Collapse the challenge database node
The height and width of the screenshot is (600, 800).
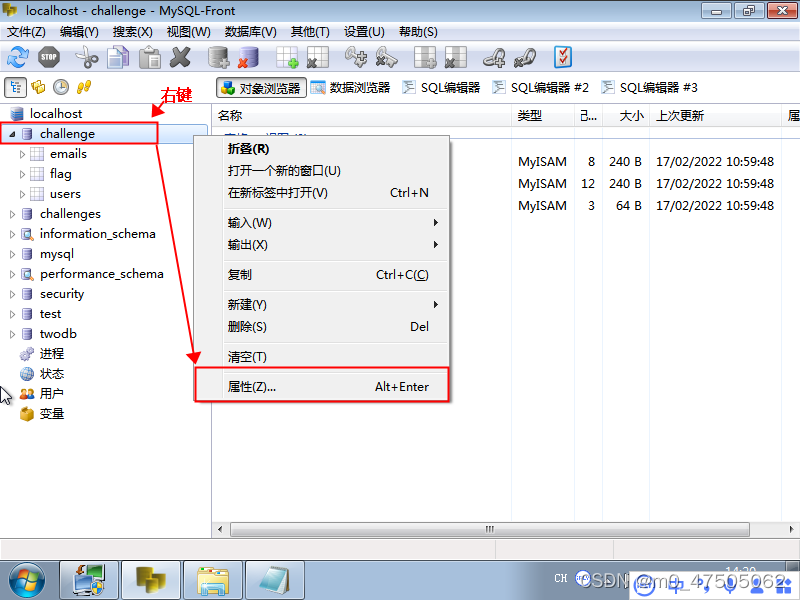[12, 134]
